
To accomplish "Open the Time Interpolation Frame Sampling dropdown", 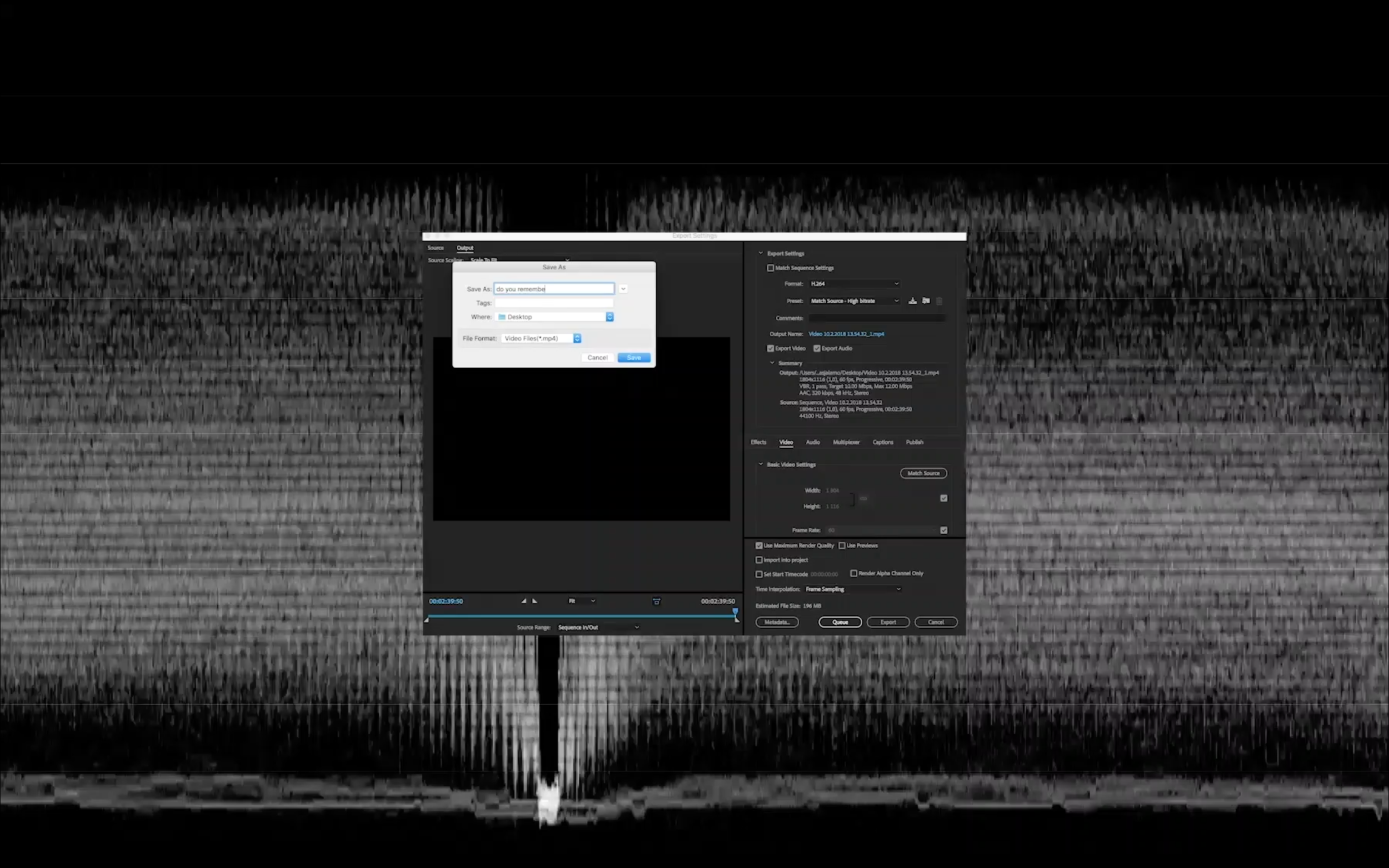I will click(853, 589).
